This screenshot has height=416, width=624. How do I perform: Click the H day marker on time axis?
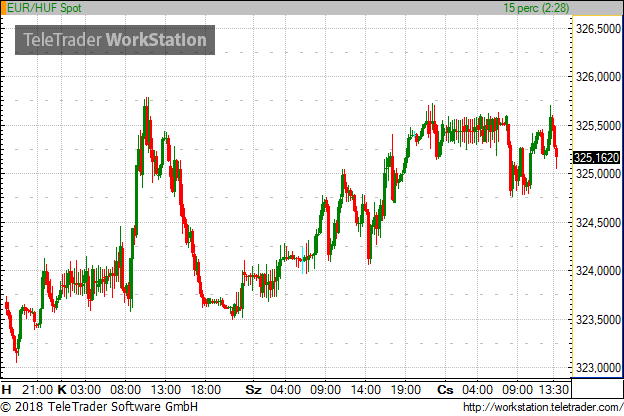click(x=6, y=389)
